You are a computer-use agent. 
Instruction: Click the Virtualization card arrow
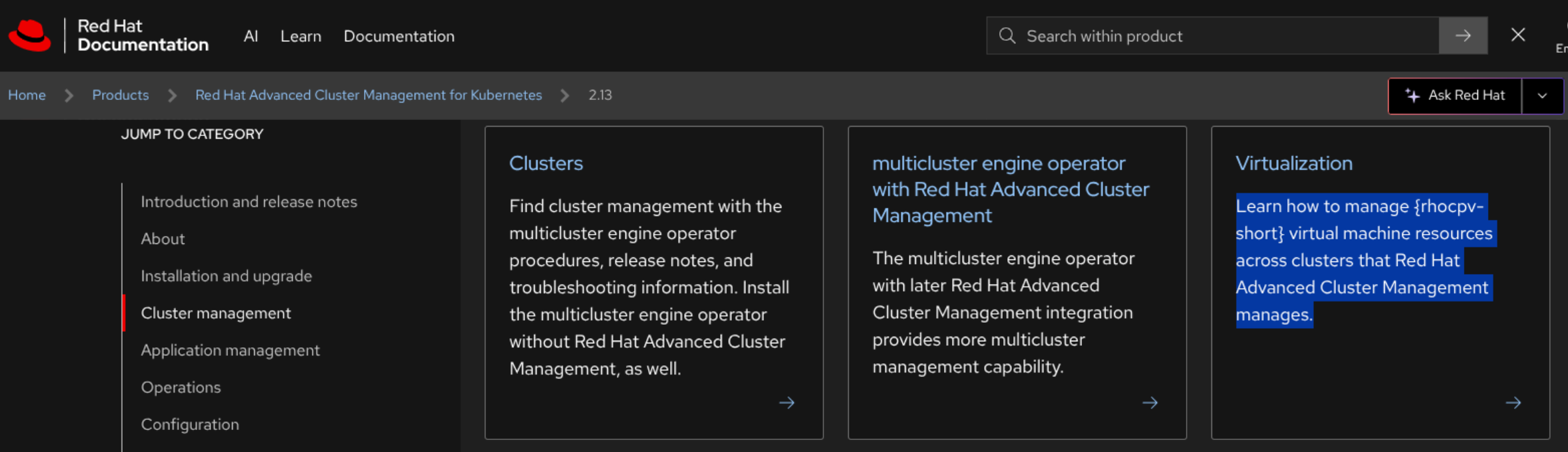1513,403
